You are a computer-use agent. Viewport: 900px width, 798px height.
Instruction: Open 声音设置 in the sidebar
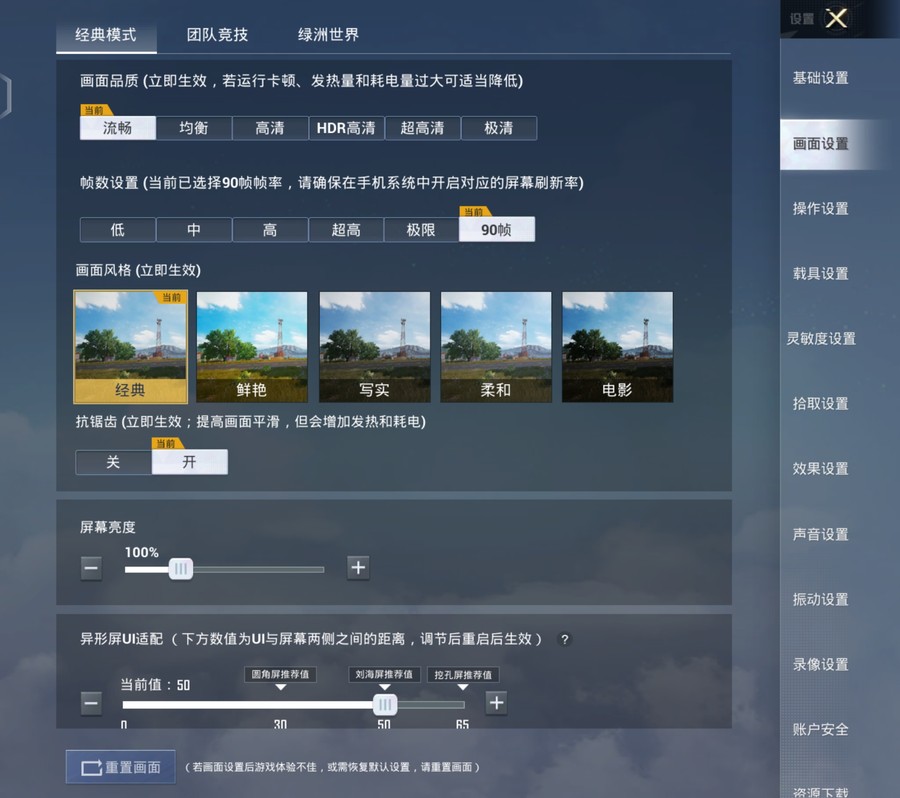pyautogui.click(x=820, y=534)
